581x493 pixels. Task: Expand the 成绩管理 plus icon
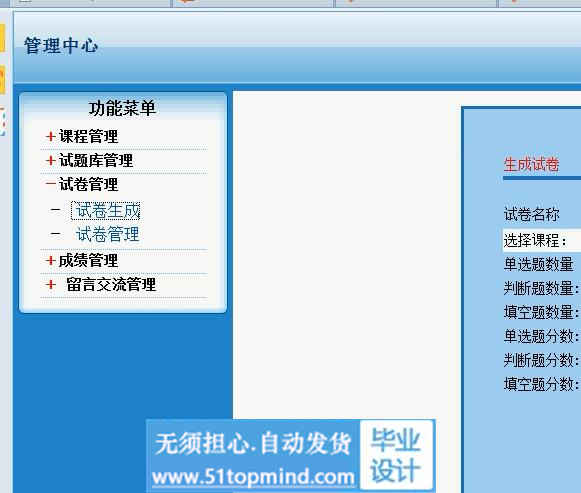pyautogui.click(x=50, y=260)
